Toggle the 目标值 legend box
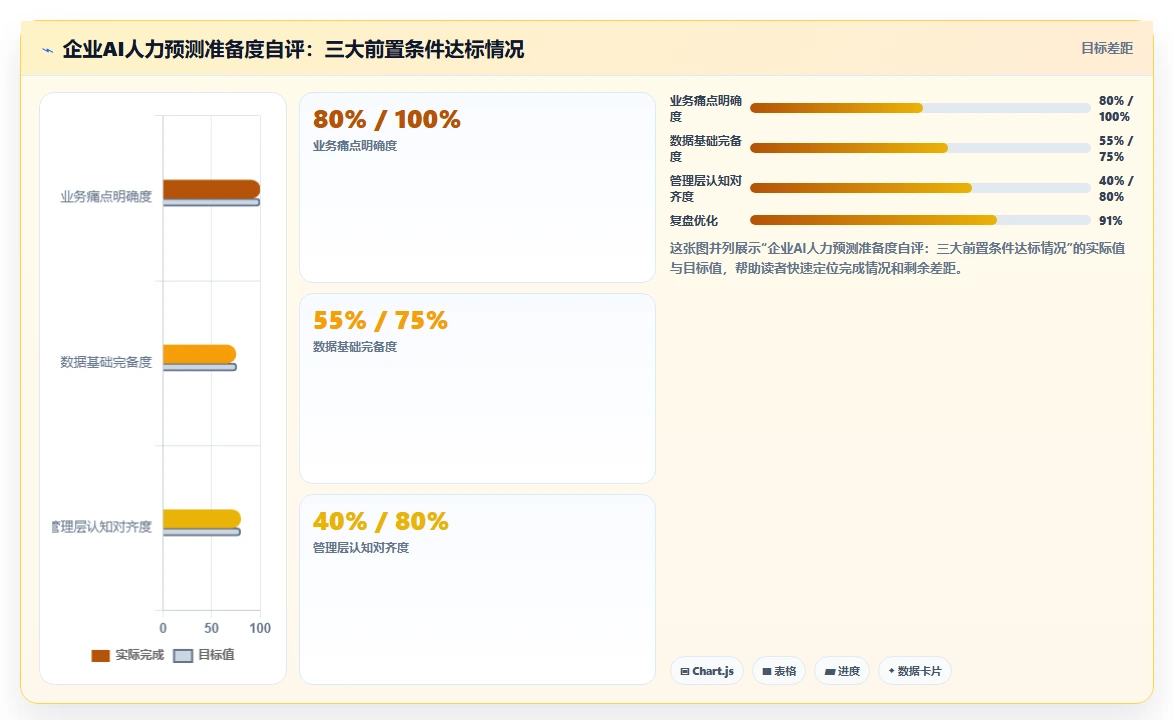Screen dimensions: 1174x720 183,656
